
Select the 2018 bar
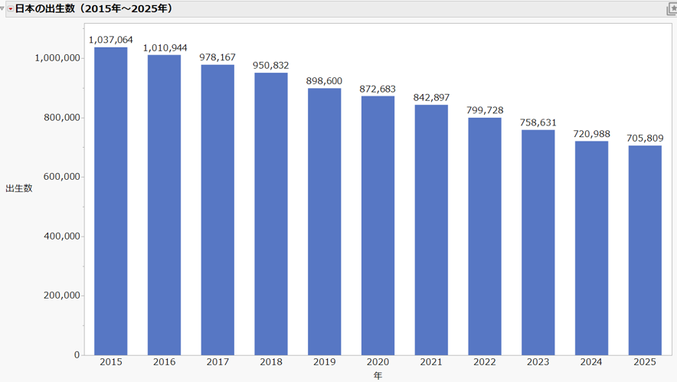click(271, 214)
